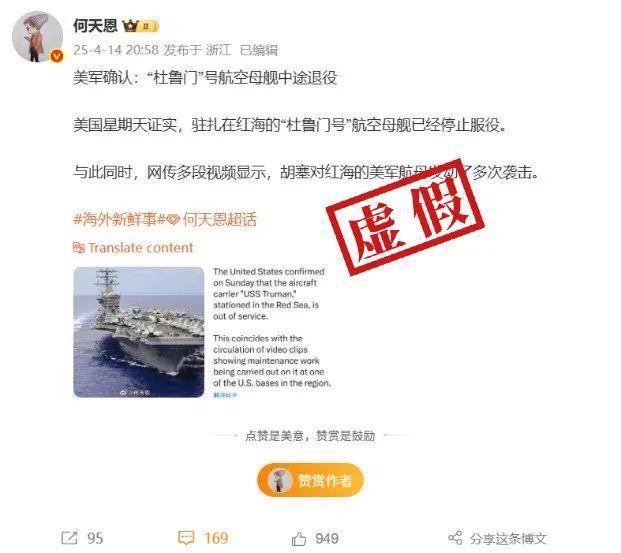Viewport: 621px width, 553px height.
Task: Click the repost icon with 95
Action: click(x=70, y=538)
